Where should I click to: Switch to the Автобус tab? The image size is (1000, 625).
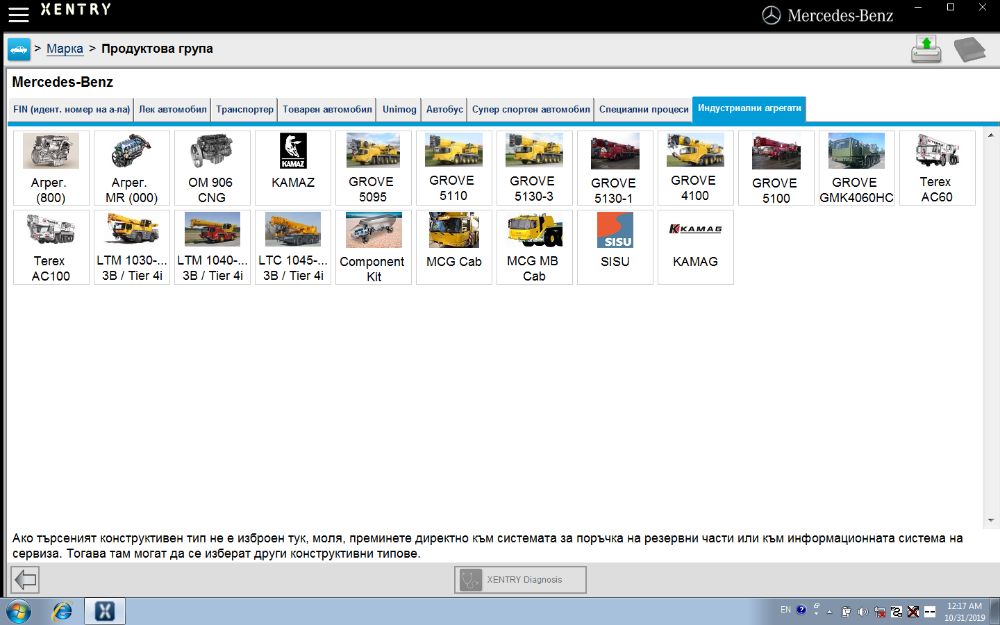[x=445, y=109]
